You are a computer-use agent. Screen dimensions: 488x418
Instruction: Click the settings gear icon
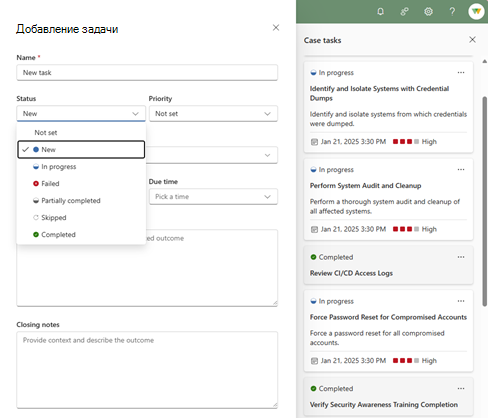428,12
